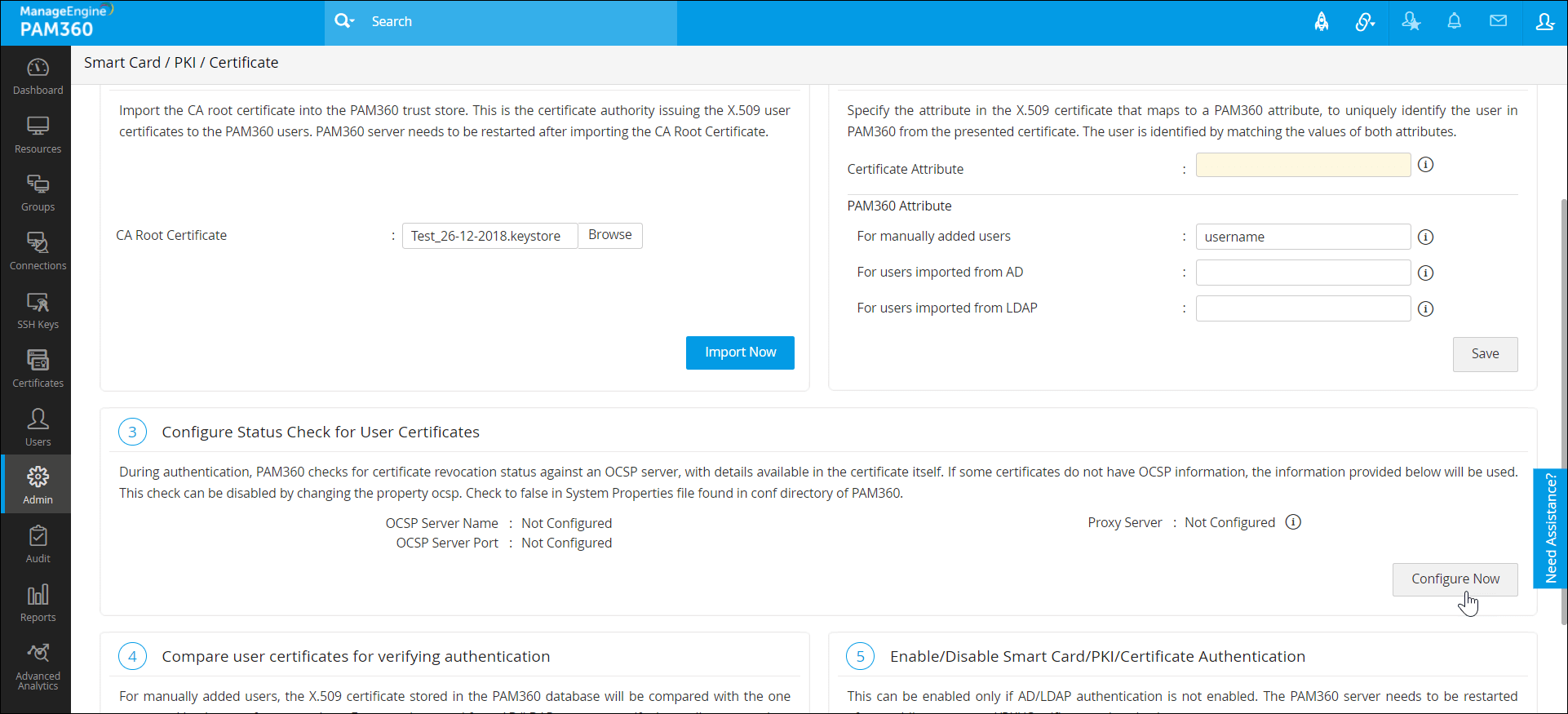Click the 'Smart Card / PKI / Certificate' heading
This screenshot has height=714, width=1568.
[x=181, y=63]
